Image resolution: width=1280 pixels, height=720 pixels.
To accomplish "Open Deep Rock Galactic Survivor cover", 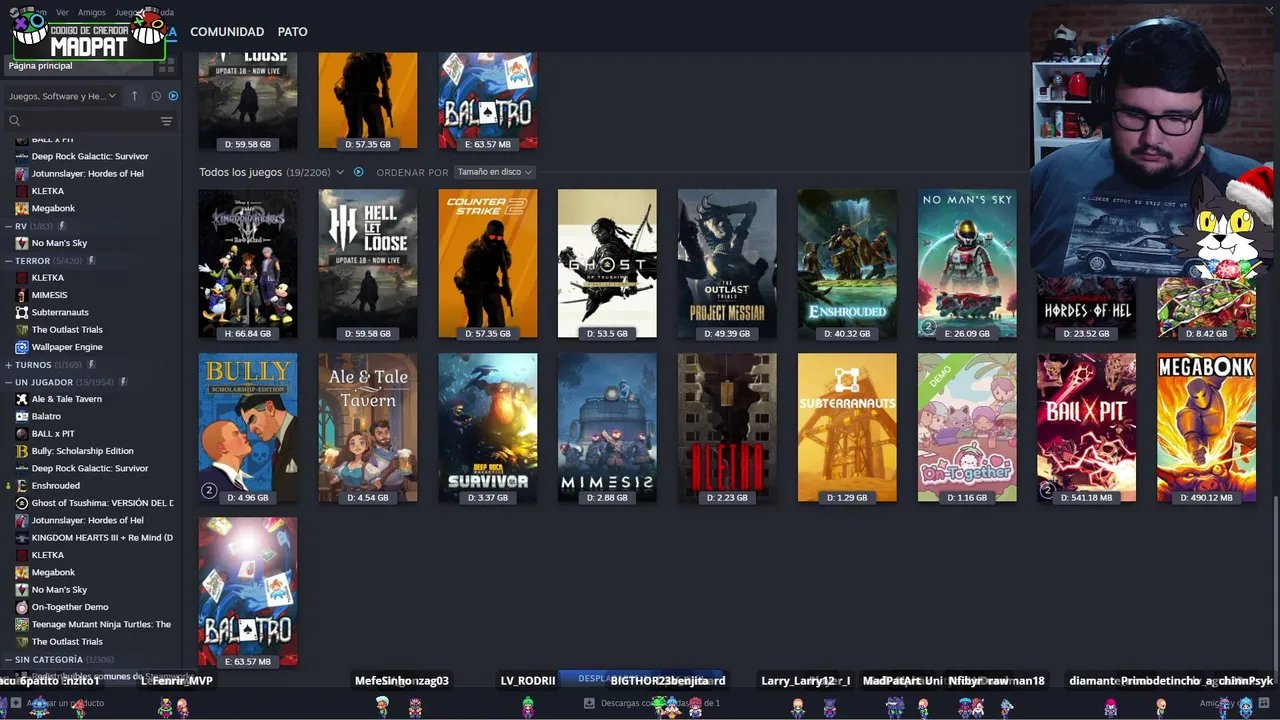I will coord(487,428).
